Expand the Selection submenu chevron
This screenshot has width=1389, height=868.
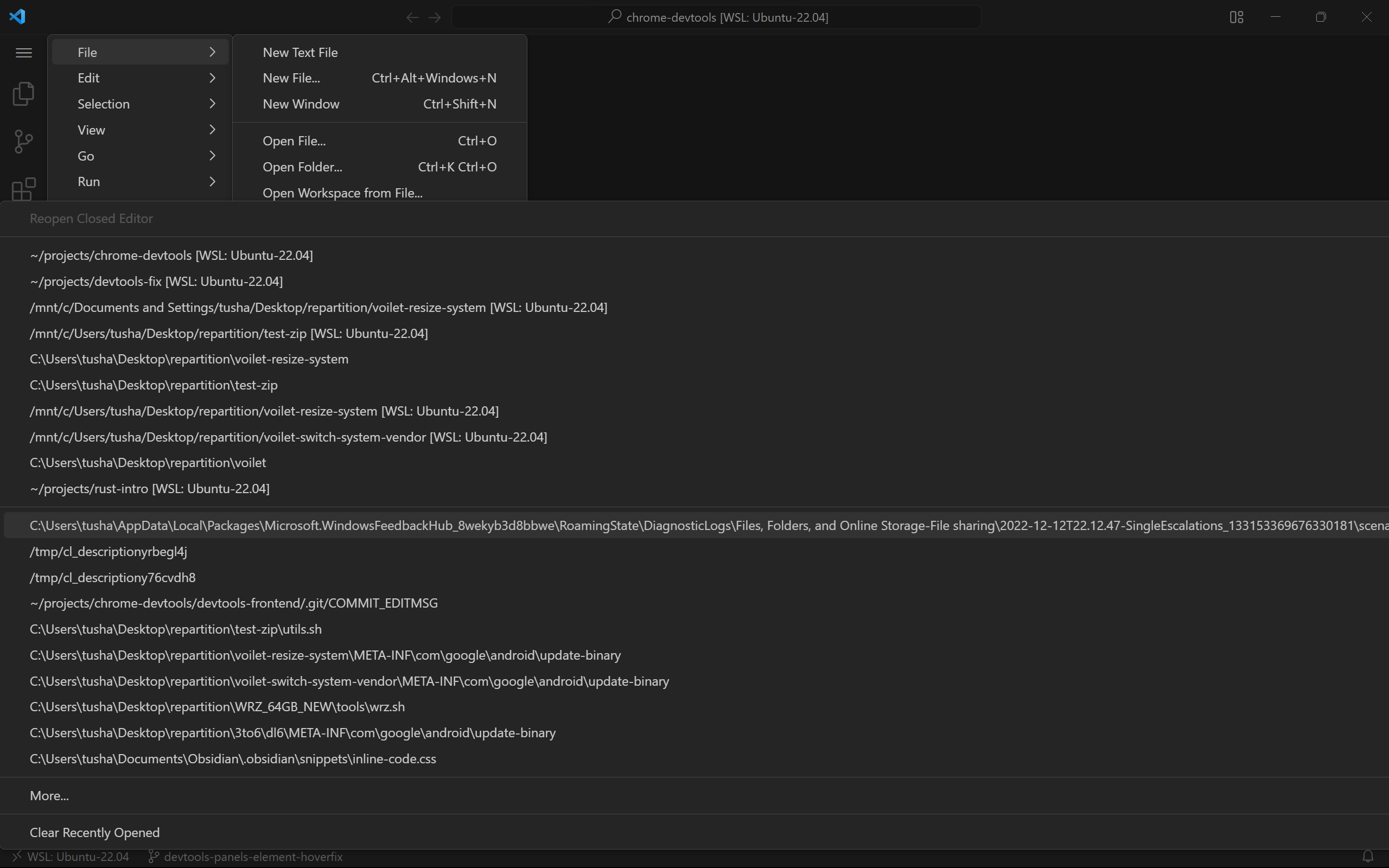(212, 104)
